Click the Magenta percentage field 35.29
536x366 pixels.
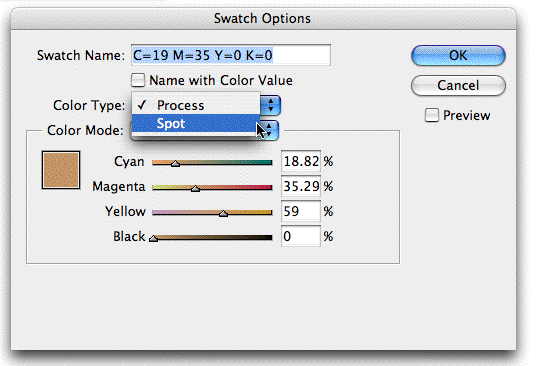(301, 186)
